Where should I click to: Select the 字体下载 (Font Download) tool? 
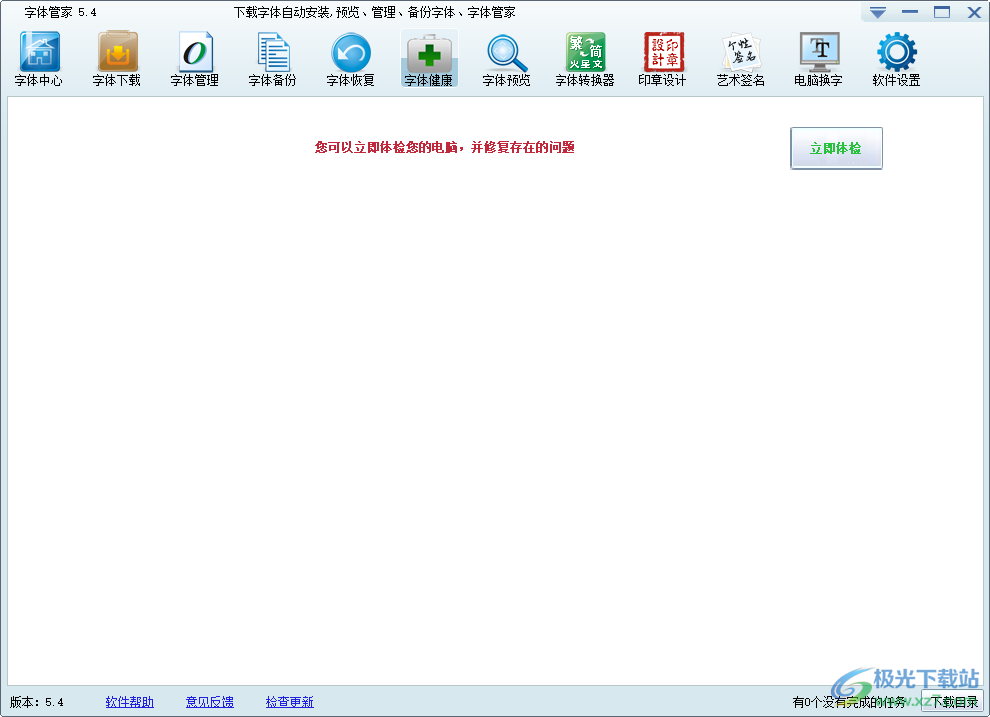(x=117, y=58)
